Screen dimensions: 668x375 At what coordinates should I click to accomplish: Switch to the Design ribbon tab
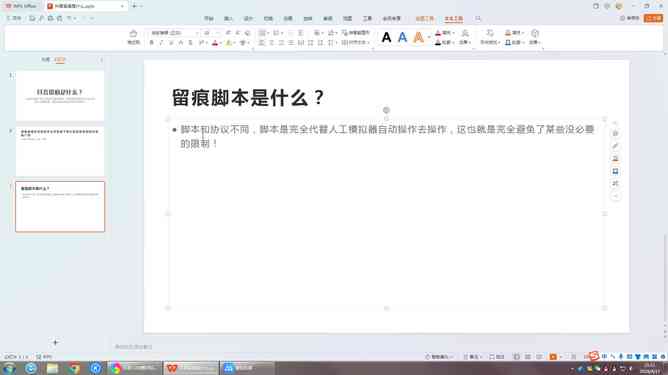pyautogui.click(x=248, y=19)
